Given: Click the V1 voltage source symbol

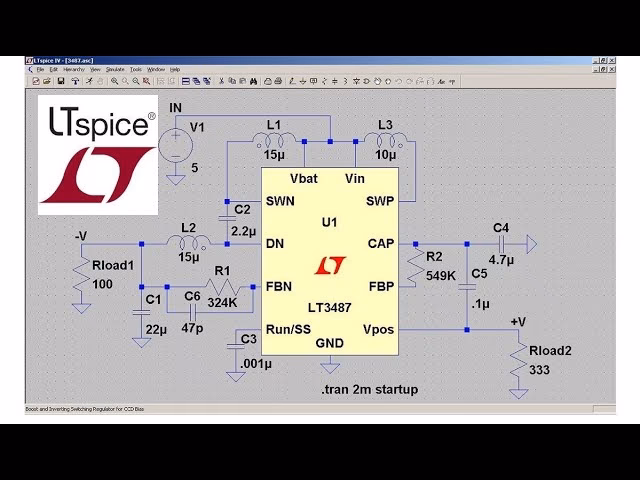Looking at the screenshot, I should [176, 145].
